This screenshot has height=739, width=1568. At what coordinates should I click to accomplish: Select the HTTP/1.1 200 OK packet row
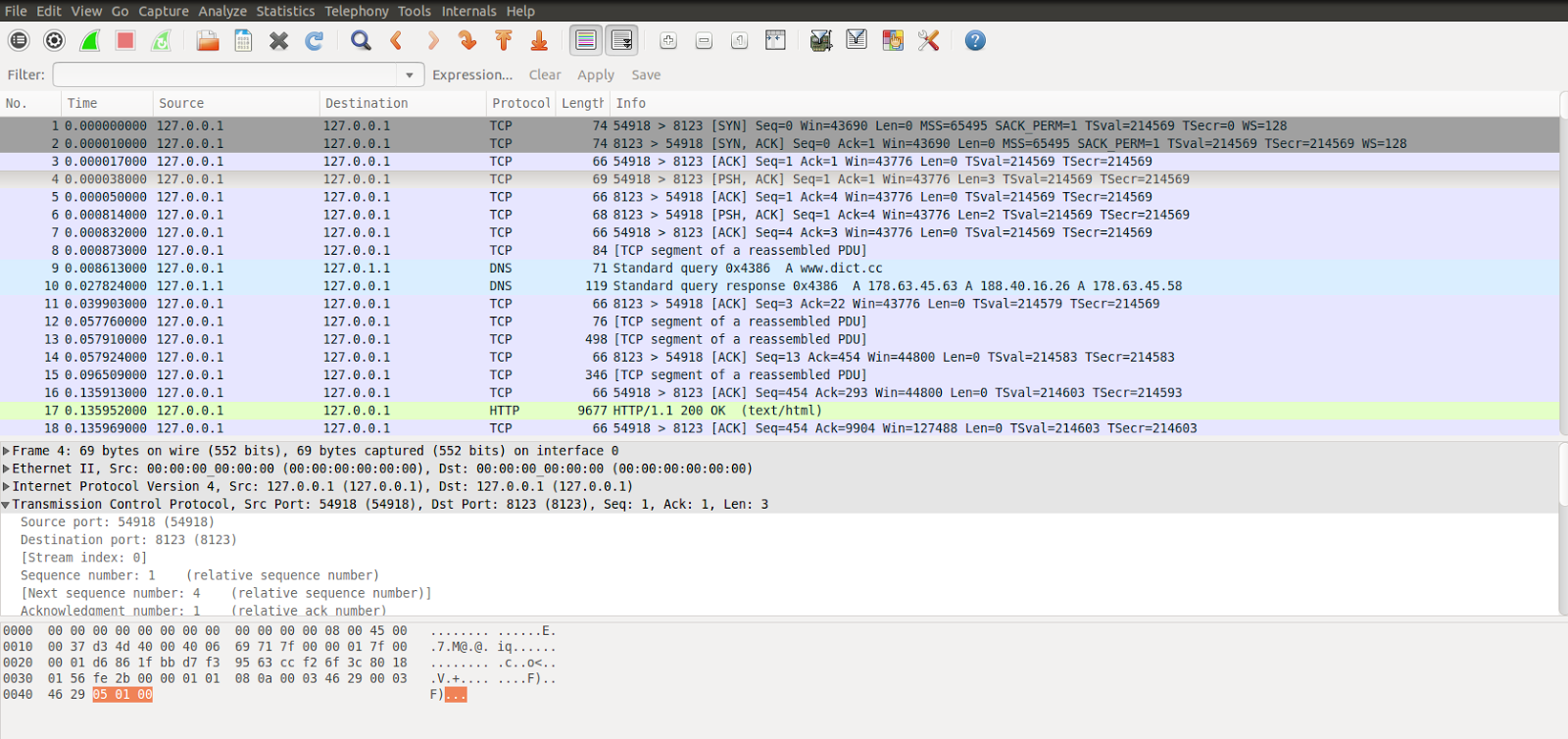click(779, 411)
